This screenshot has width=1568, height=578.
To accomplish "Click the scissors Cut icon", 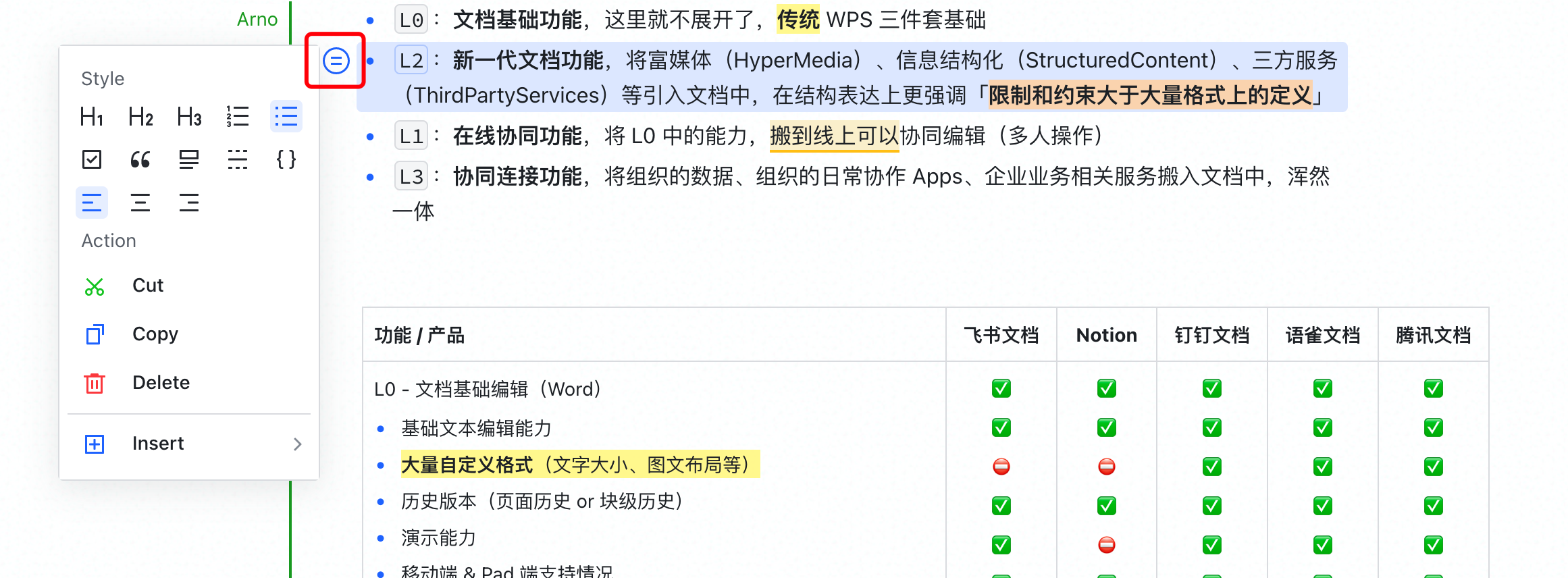I will pyautogui.click(x=95, y=287).
